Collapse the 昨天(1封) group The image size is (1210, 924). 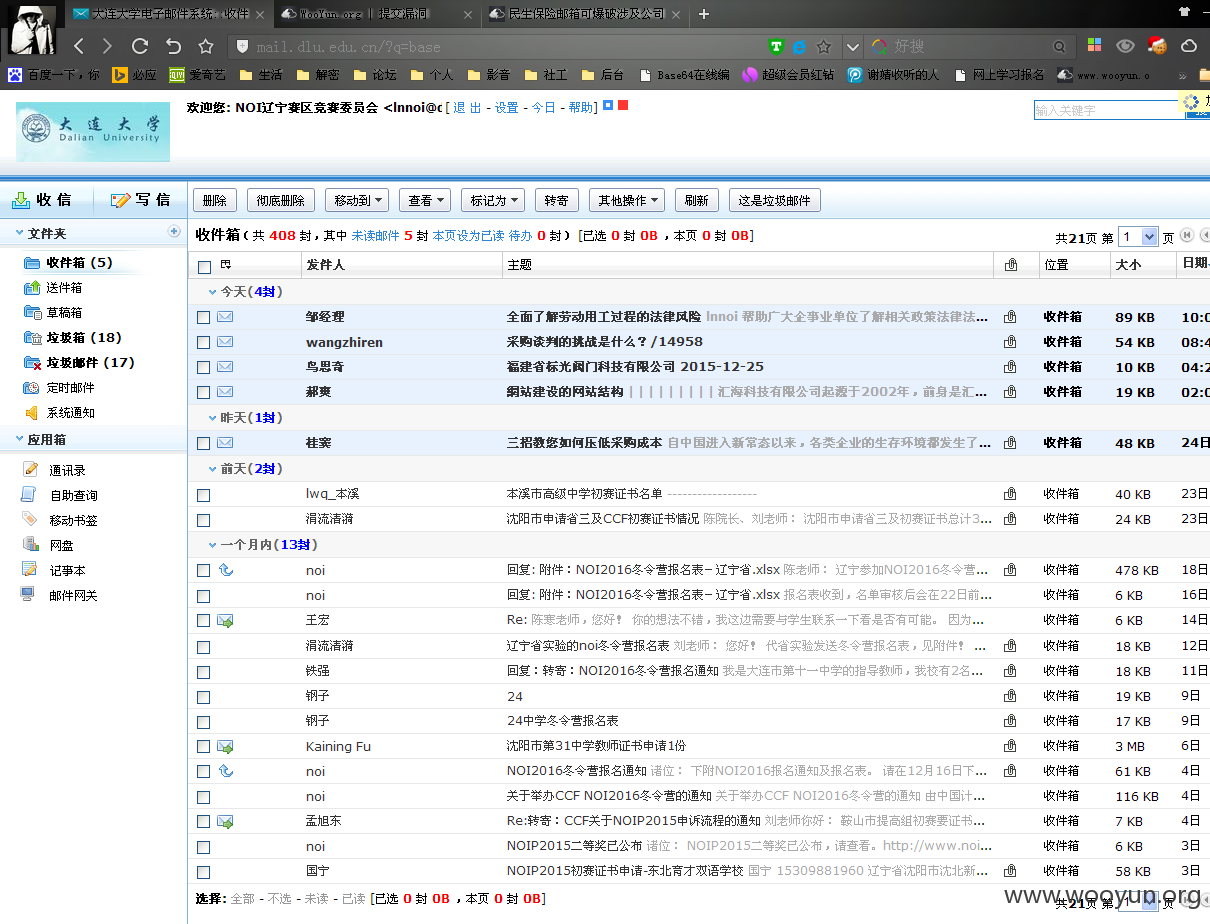coord(212,417)
